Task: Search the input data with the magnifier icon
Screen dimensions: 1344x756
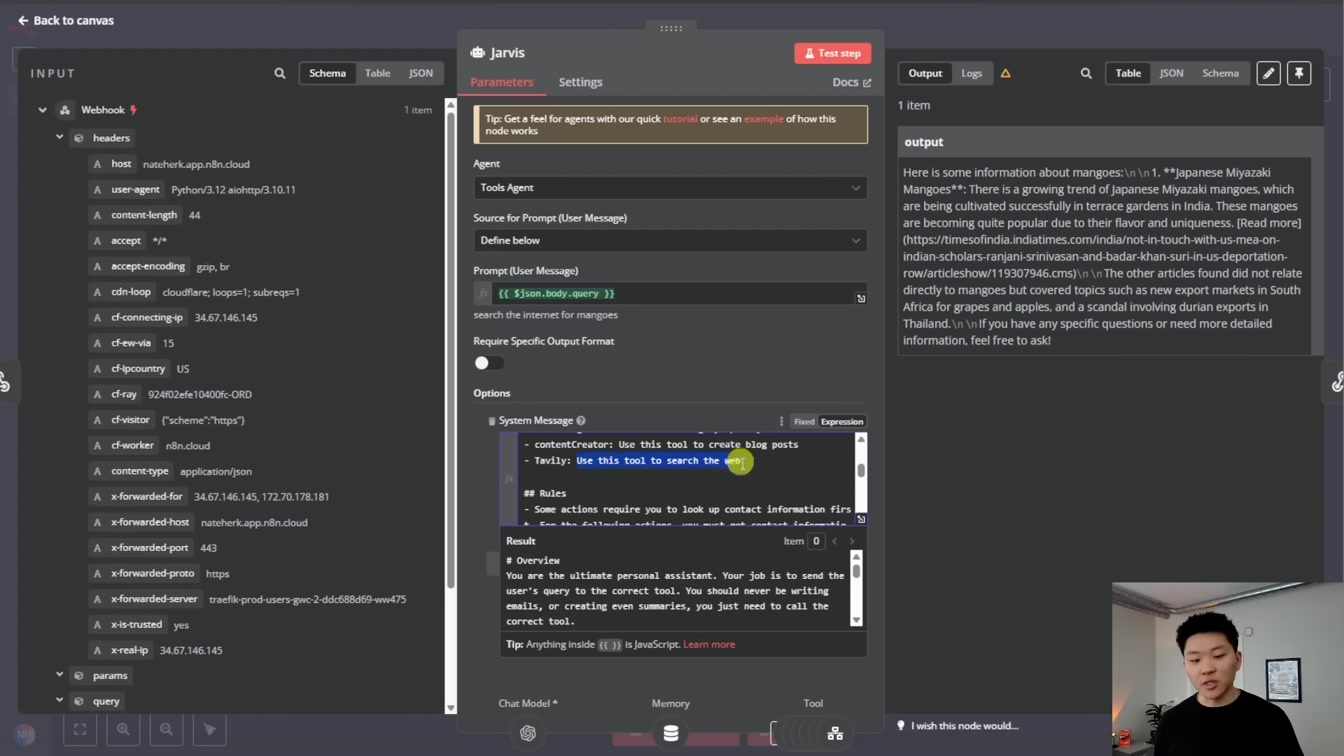Action: pos(280,73)
